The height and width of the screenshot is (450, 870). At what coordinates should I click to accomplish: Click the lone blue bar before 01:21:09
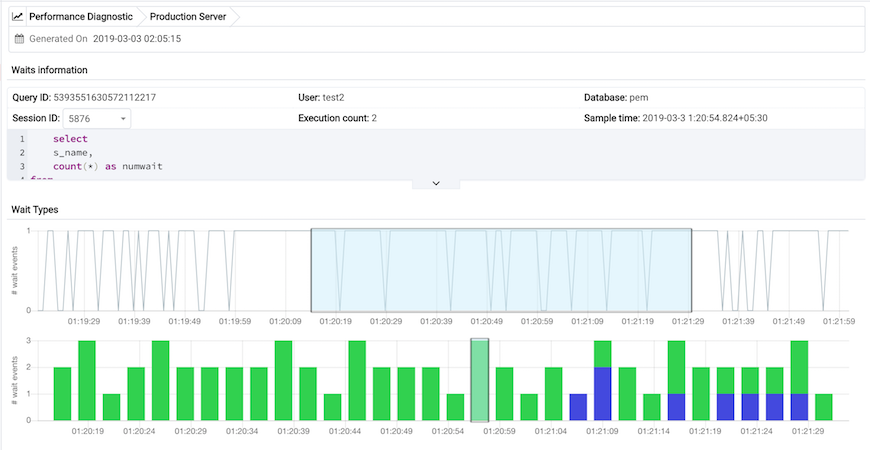pos(578,407)
